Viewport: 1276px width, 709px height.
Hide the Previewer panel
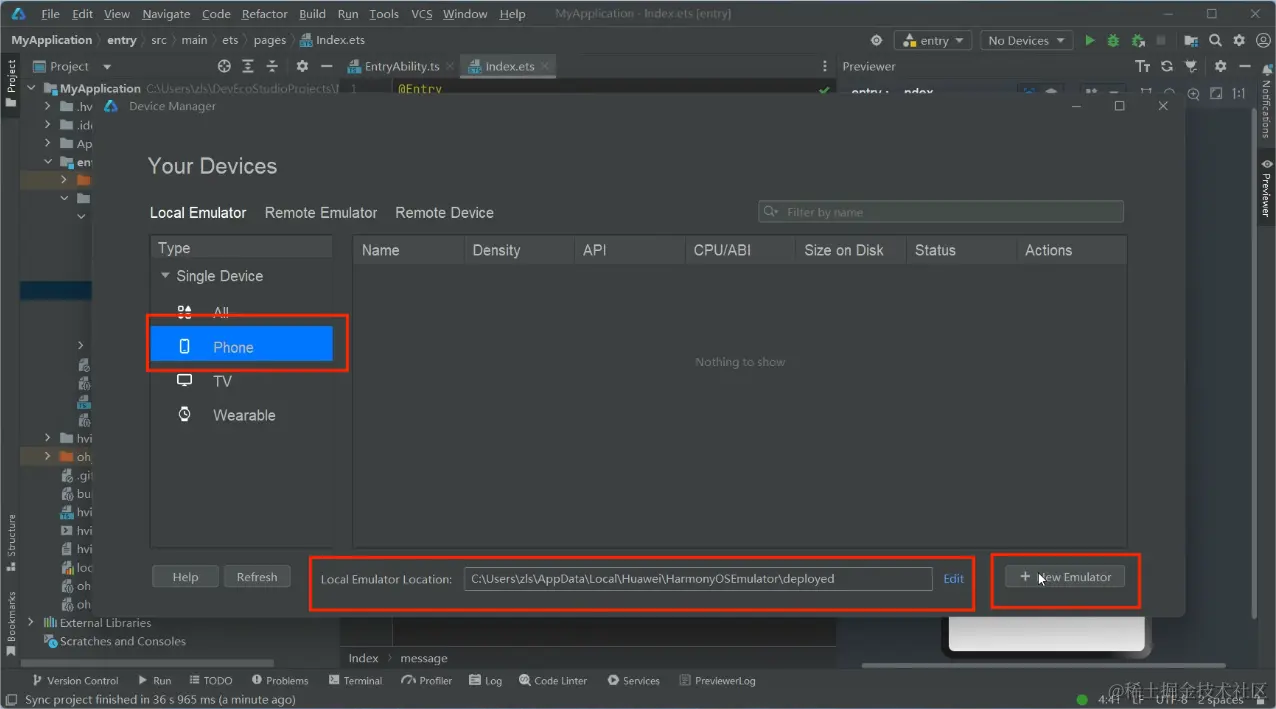tap(1244, 66)
